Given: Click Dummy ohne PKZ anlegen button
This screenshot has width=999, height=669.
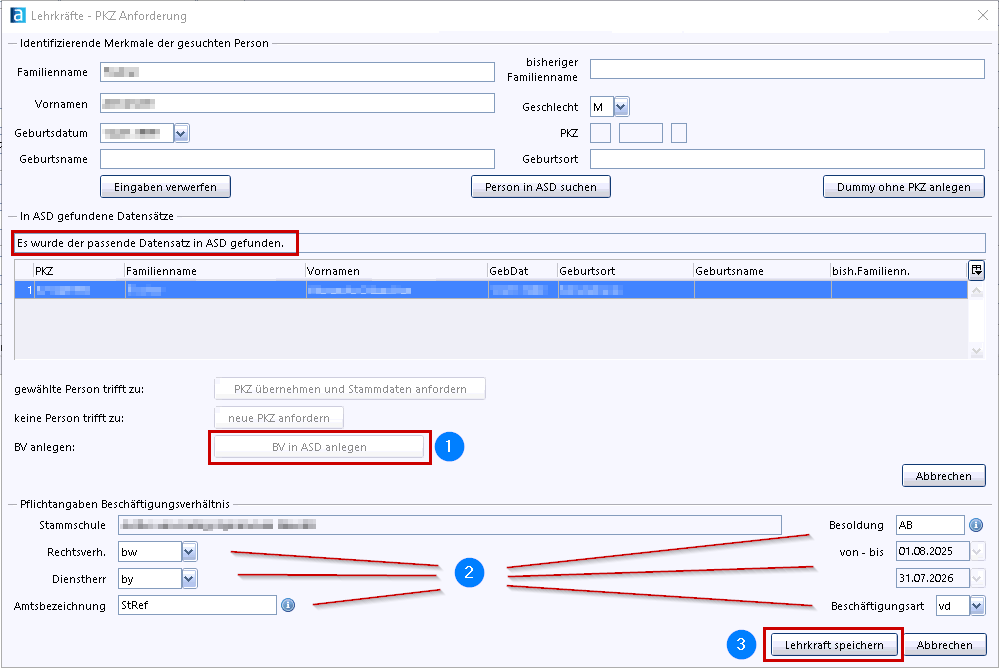Looking at the screenshot, I should (x=903, y=187).
